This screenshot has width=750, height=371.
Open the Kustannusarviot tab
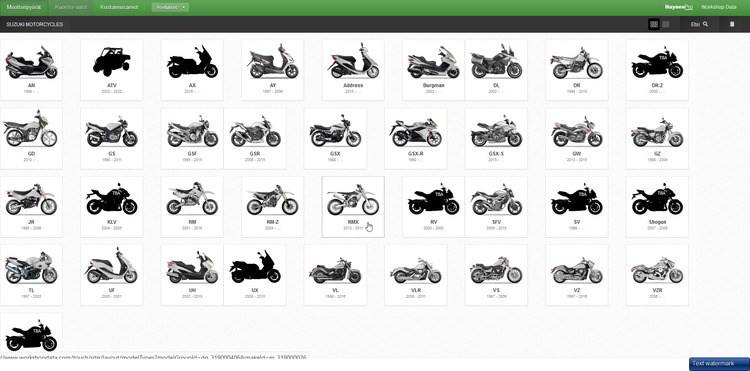coord(119,7)
